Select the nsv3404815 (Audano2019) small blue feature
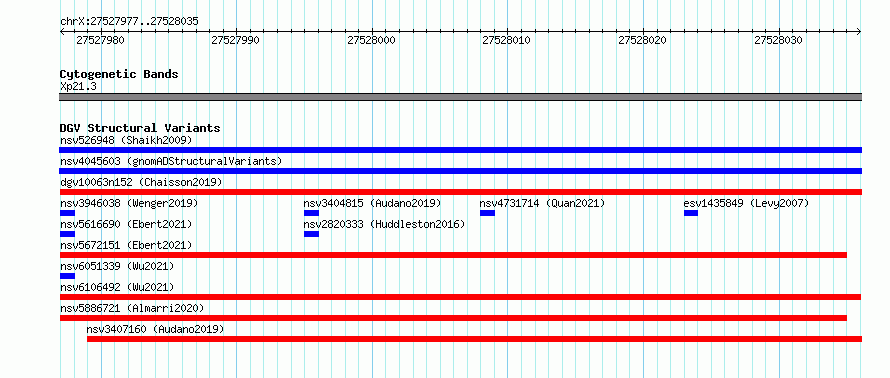Image resolution: width=890 pixels, height=378 pixels. (311, 213)
